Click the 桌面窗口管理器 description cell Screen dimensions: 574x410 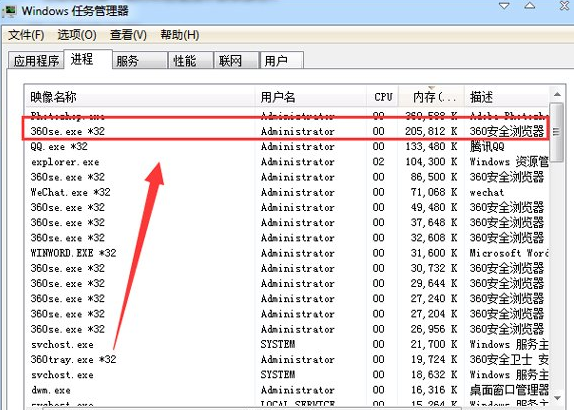[x=509, y=390]
